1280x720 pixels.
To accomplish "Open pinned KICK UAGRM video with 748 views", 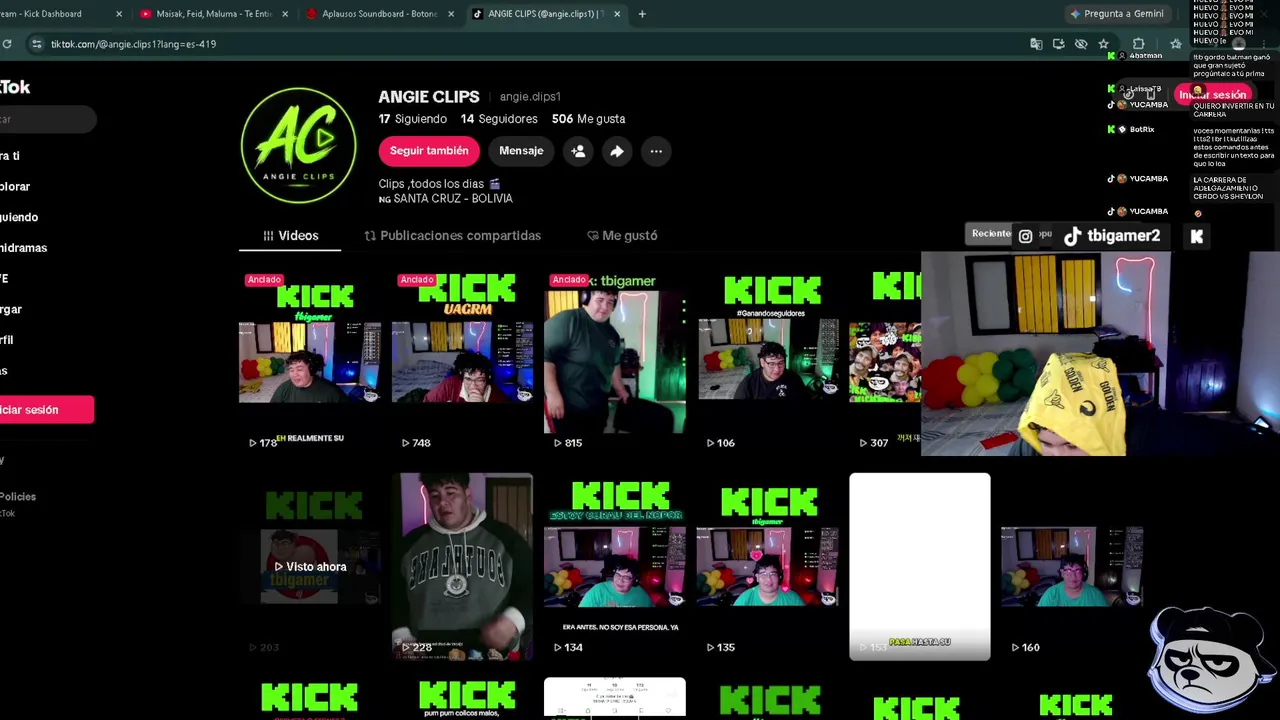I will tap(462, 360).
